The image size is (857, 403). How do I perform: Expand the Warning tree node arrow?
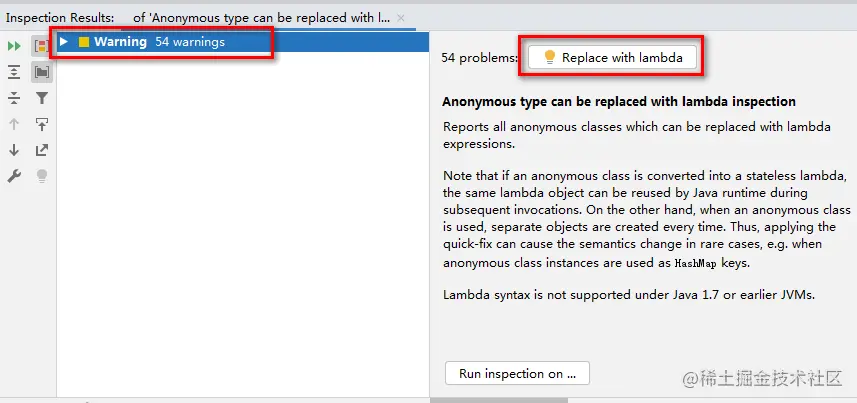(x=64, y=42)
